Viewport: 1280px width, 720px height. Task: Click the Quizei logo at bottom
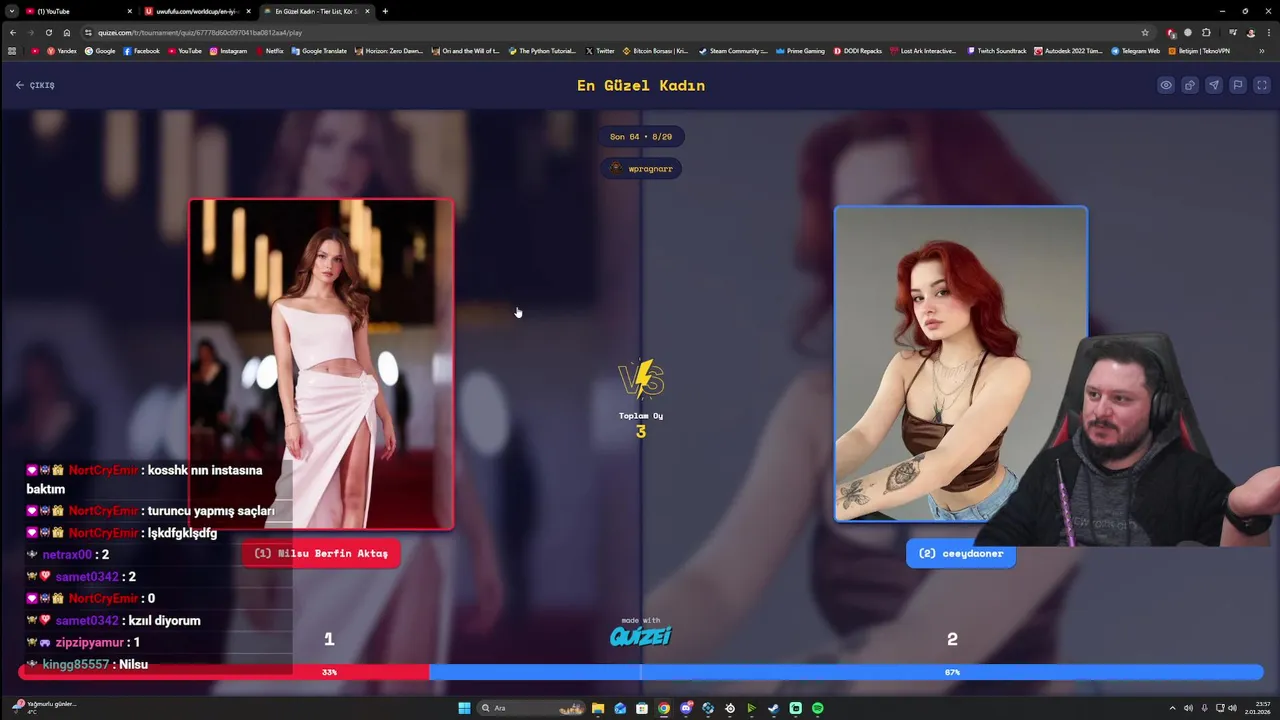(x=641, y=636)
